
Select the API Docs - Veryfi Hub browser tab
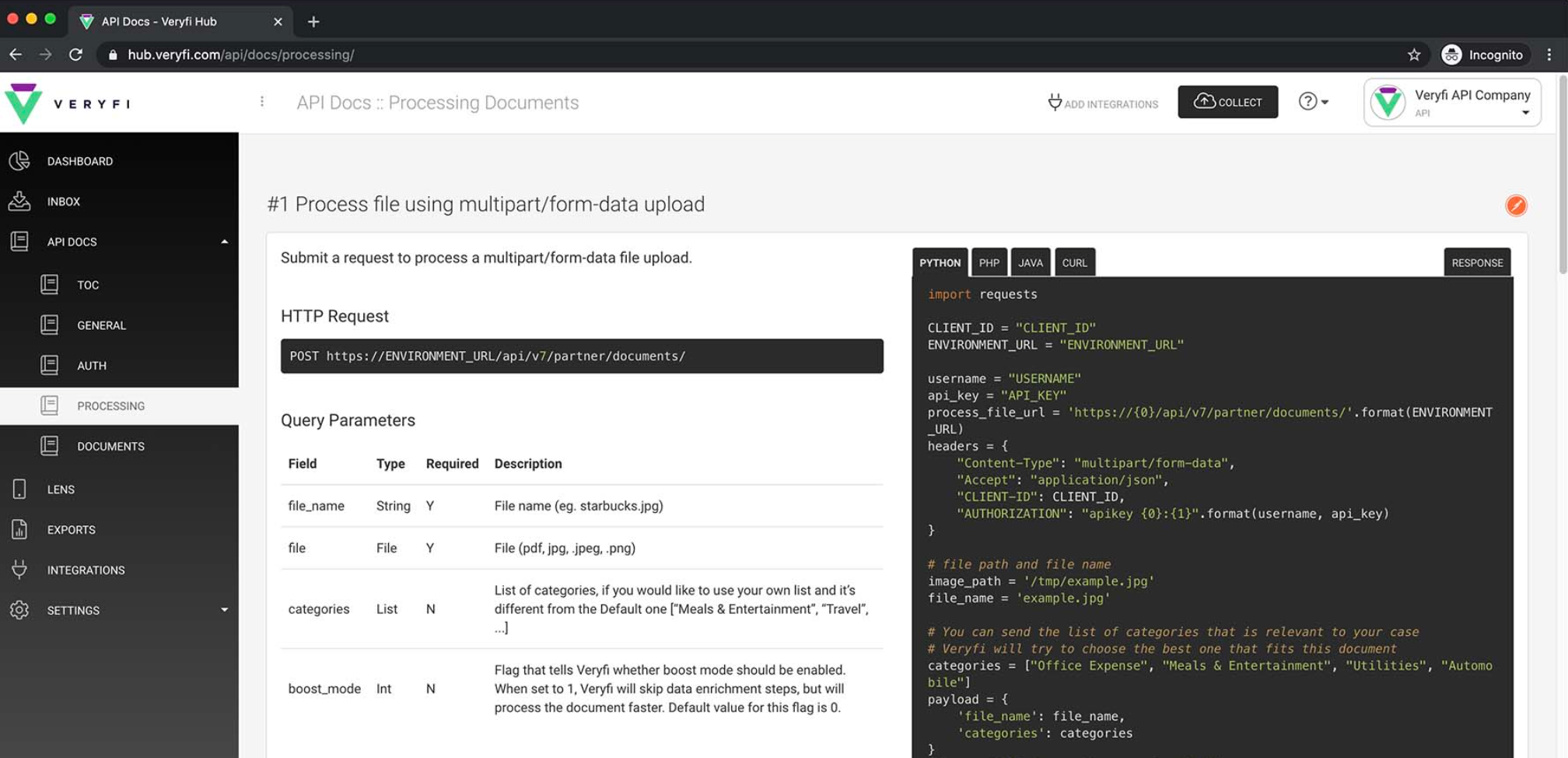click(x=181, y=22)
